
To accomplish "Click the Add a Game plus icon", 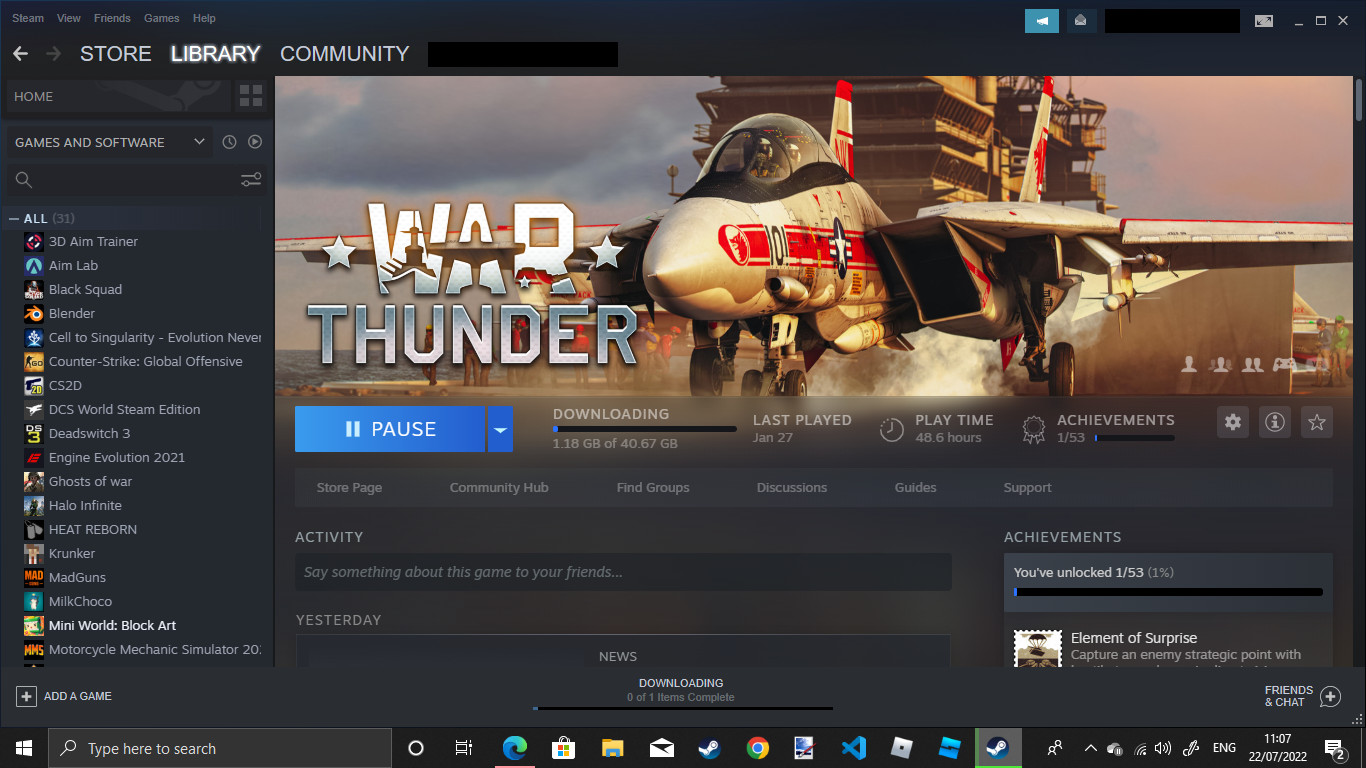I will click(x=27, y=696).
